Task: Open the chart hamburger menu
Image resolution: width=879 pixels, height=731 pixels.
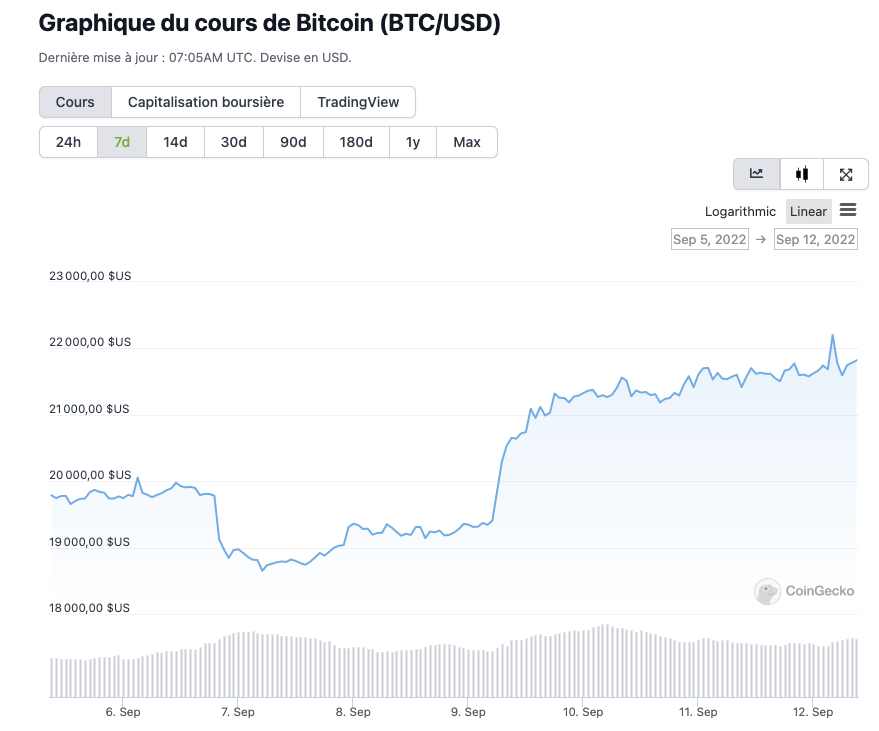Action: [x=848, y=210]
